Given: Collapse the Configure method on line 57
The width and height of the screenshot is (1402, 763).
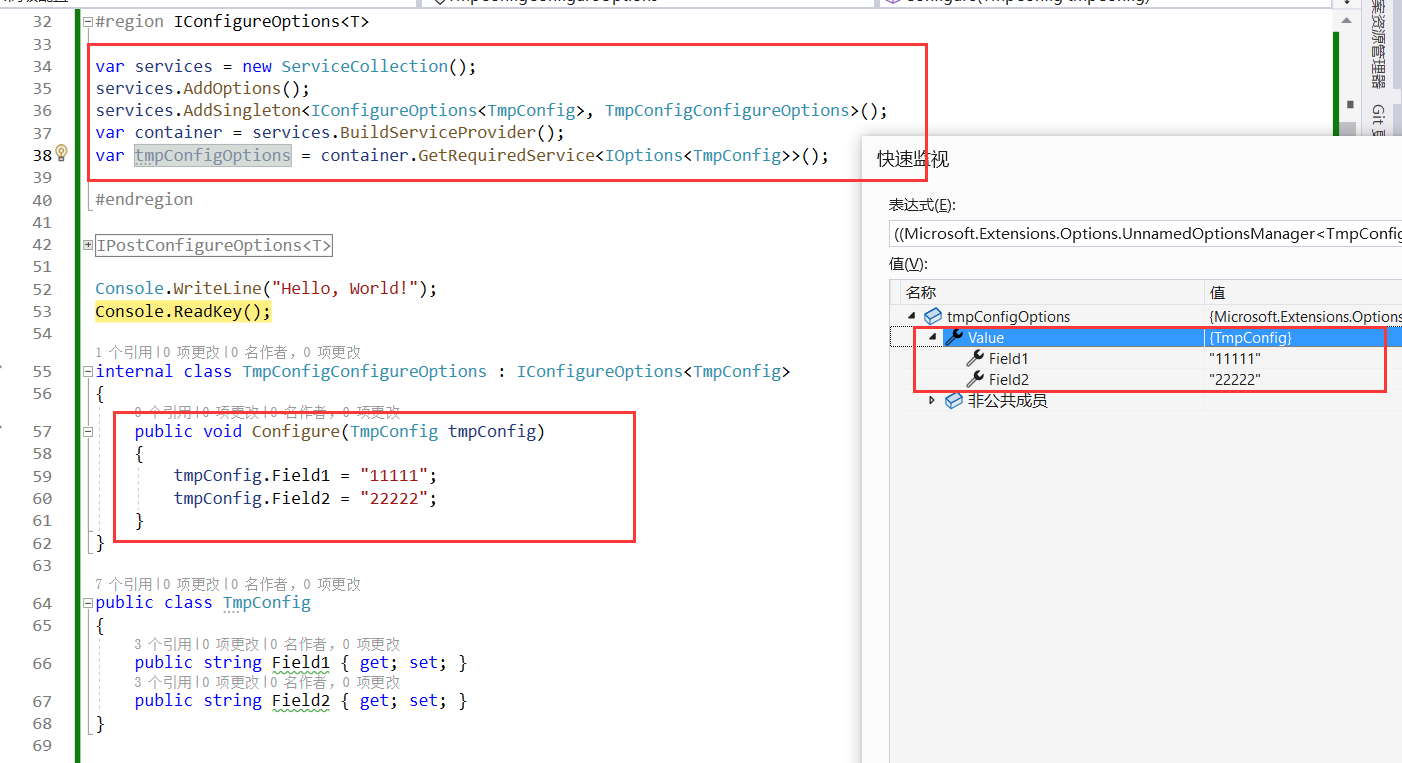Looking at the screenshot, I should click(x=88, y=432).
